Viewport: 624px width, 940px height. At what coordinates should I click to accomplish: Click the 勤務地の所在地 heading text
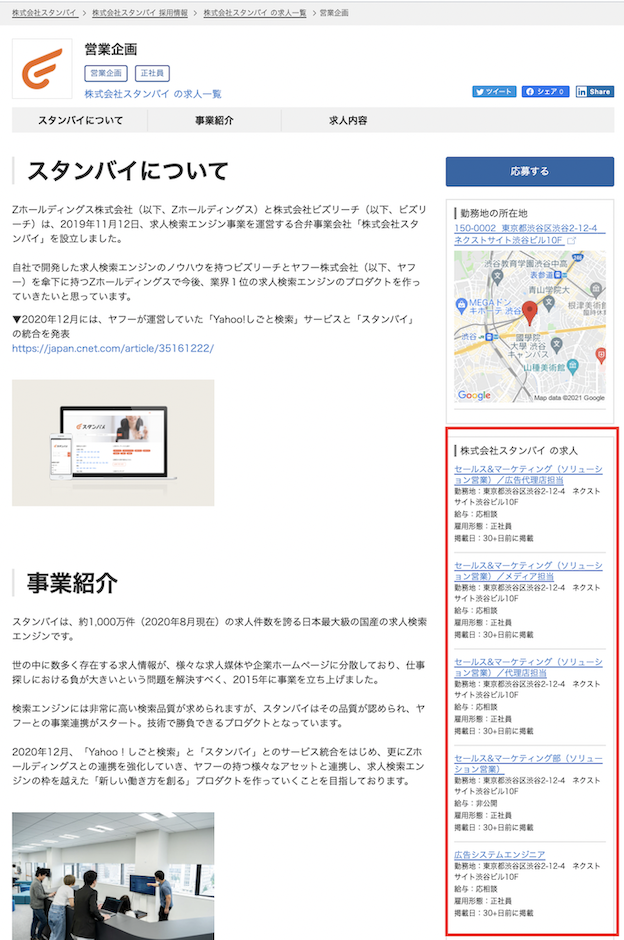pyautogui.click(x=494, y=213)
